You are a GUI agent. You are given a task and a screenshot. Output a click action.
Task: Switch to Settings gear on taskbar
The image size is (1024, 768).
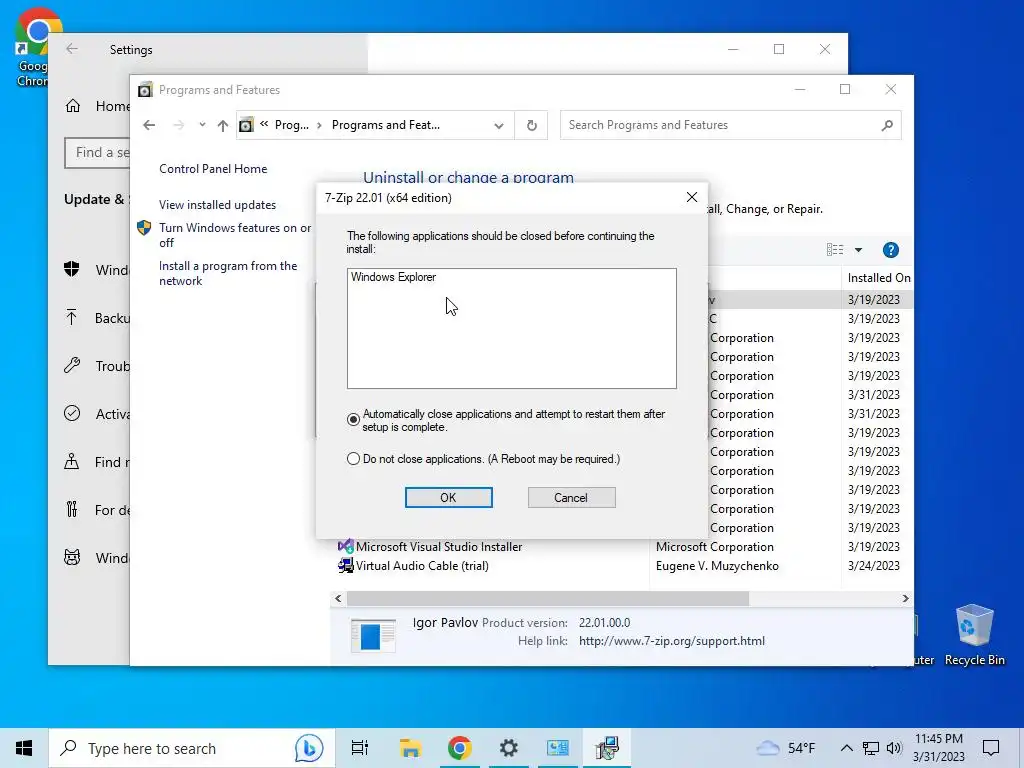coord(509,748)
